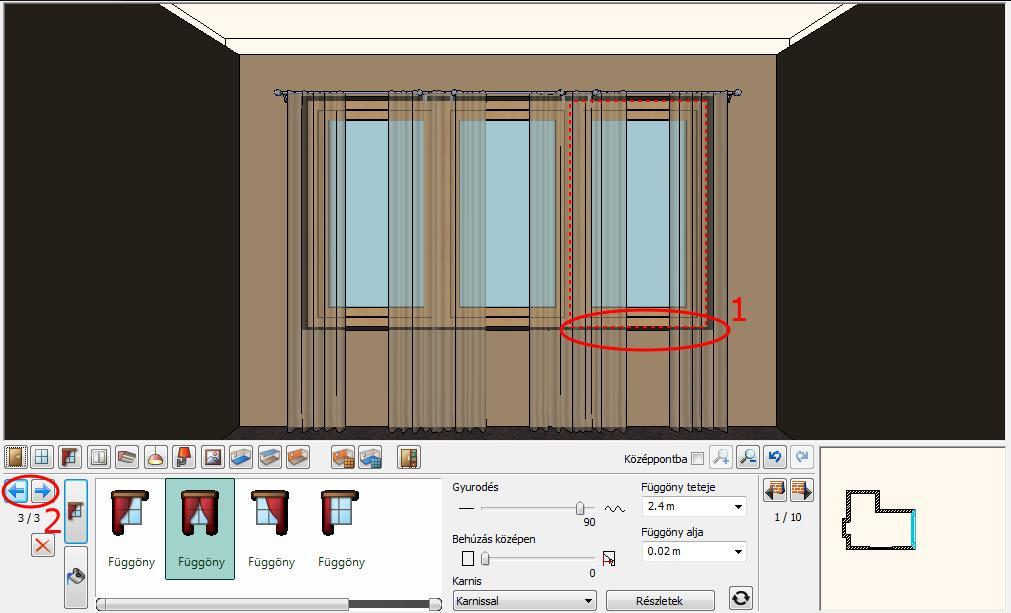
Task: Click the '1 / 10' wall counter
Action: [788, 517]
